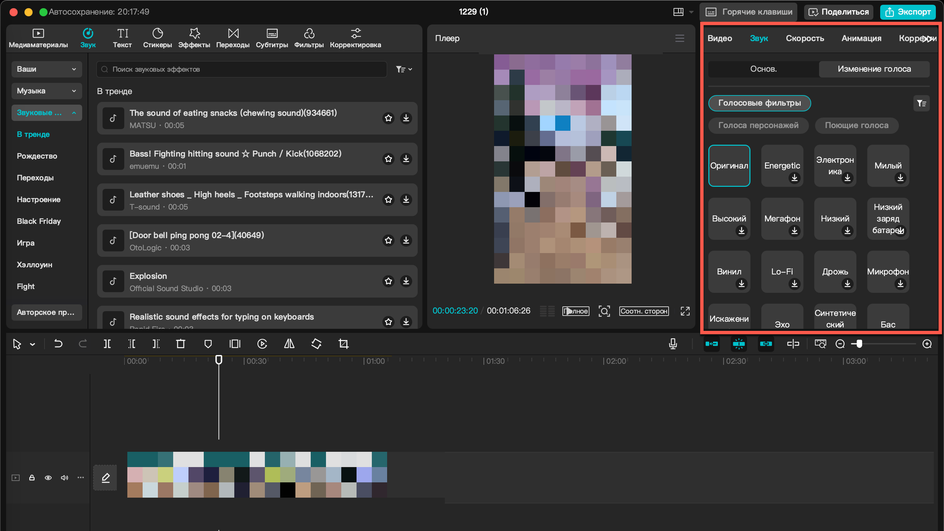Select the Изменение голоса sub-tab
This screenshot has width=944, height=531.
(874, 69)
